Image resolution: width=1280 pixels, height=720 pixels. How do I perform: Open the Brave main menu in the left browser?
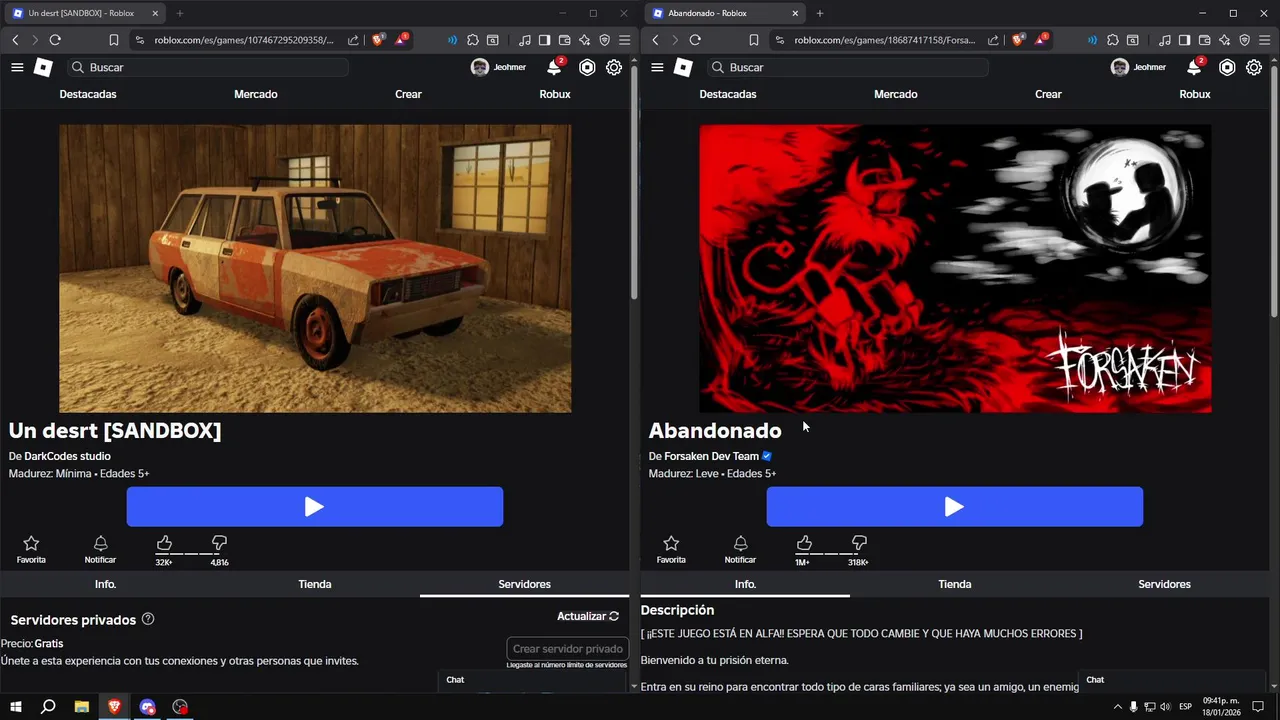coord(624,40)
